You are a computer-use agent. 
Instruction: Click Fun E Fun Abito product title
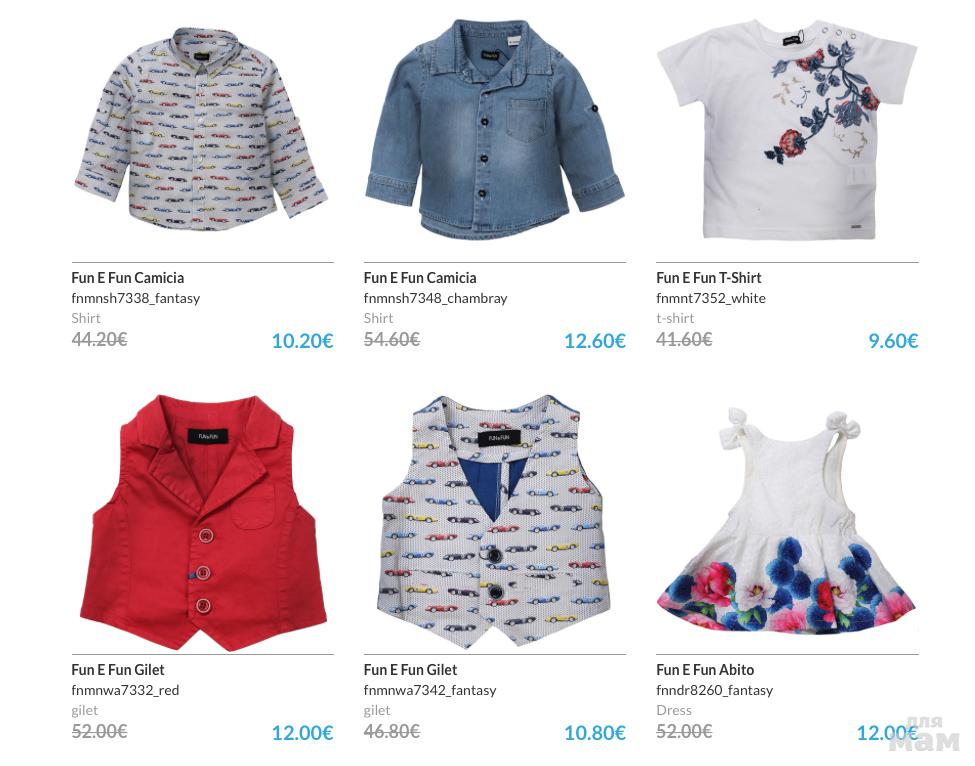(705, 670)
